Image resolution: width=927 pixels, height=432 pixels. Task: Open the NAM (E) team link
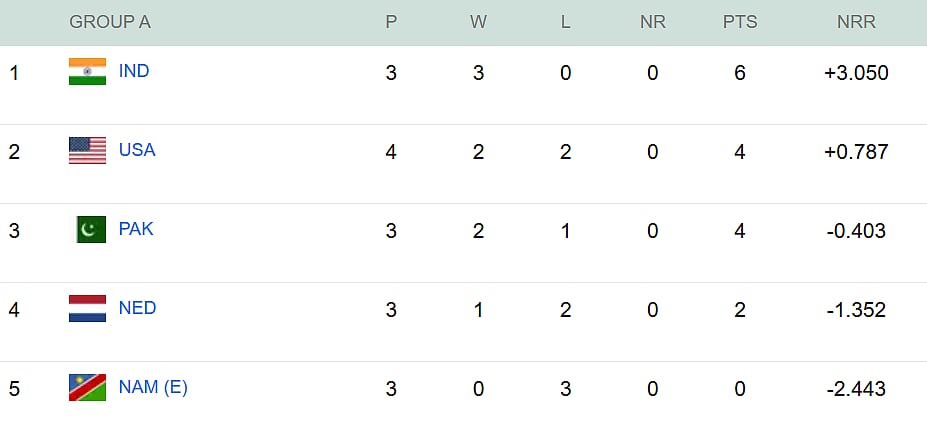tap(153, 388)
